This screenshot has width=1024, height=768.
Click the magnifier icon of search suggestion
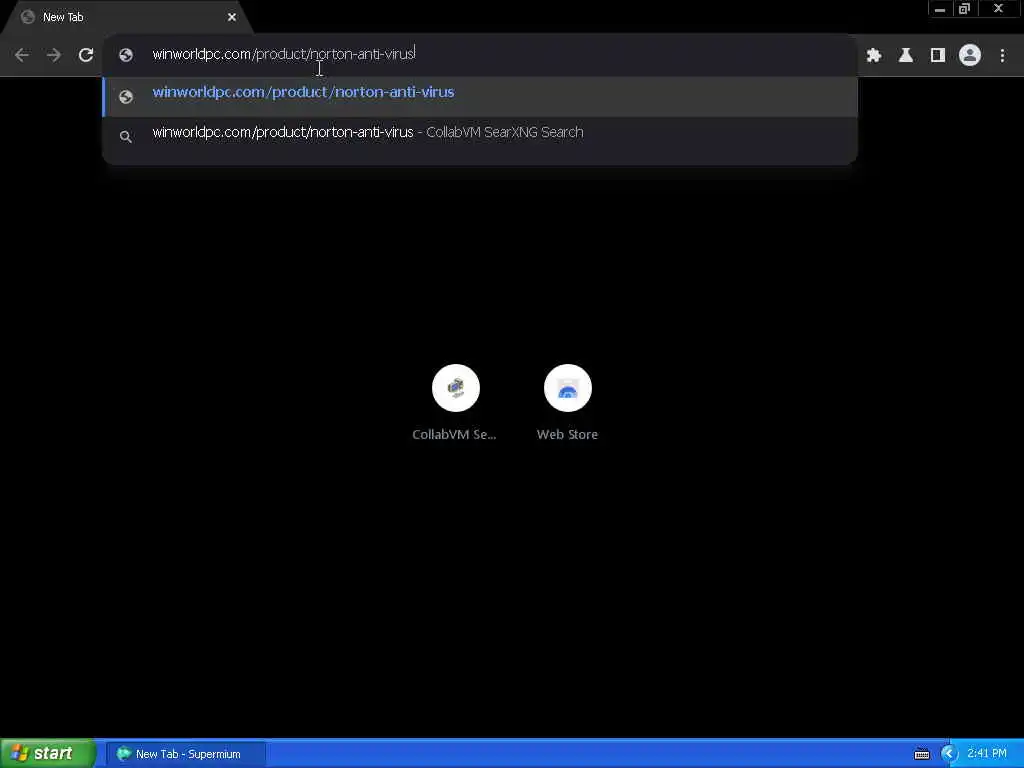tap(126, 136)
